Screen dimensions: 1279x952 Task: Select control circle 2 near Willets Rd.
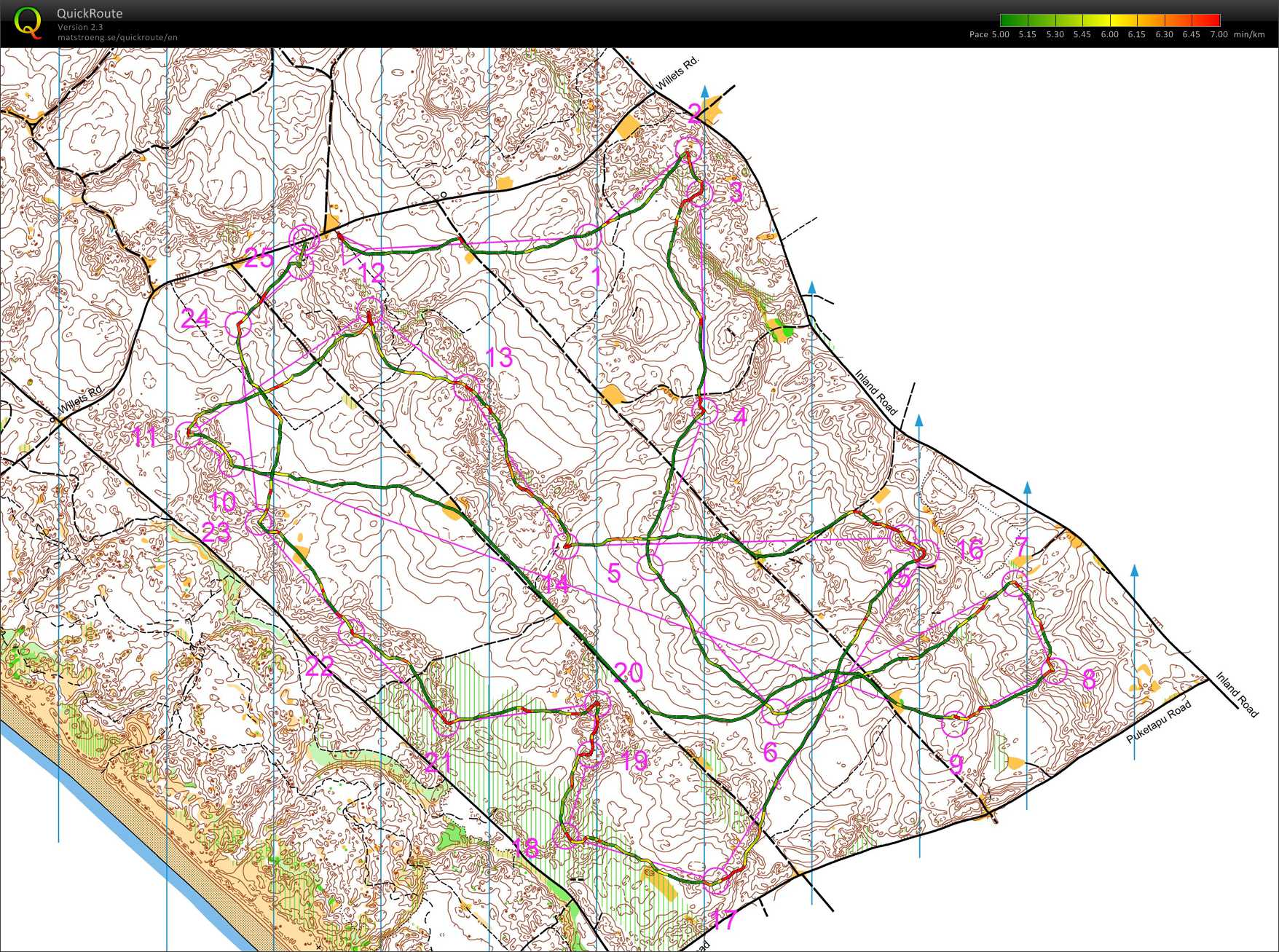[688, 150]
